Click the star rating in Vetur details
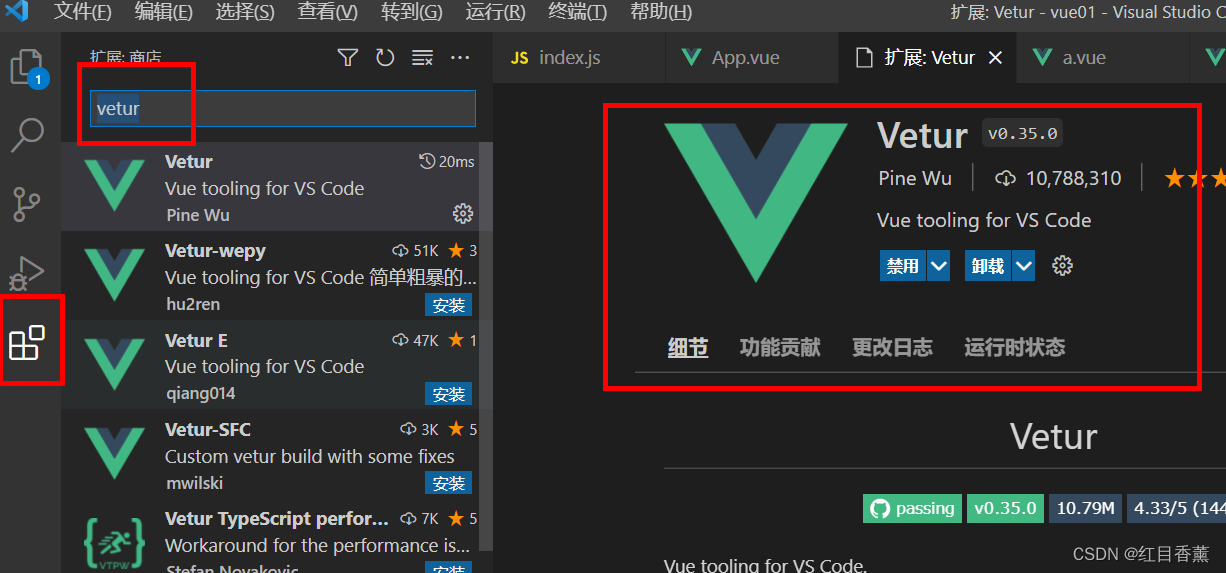1226x573 pixels. click(x=1195, y=179)
